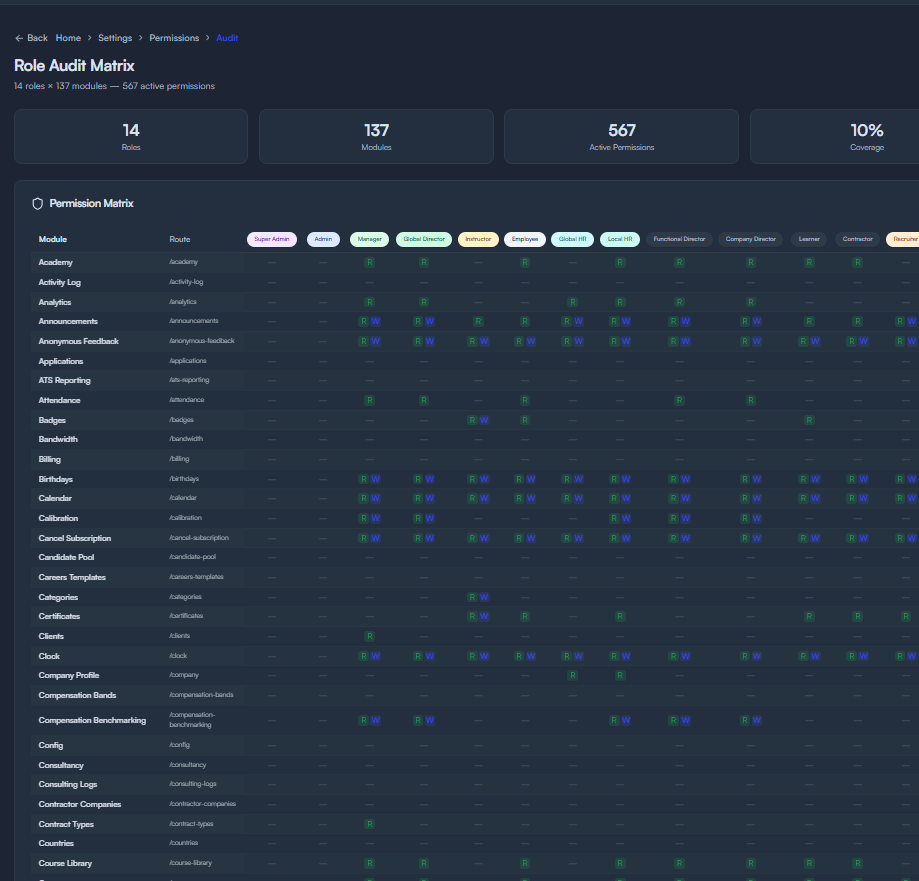Viewport: 919px width, 881px height.
Task: Click the /birthdays route text
Action: click(x=184, y=478)
